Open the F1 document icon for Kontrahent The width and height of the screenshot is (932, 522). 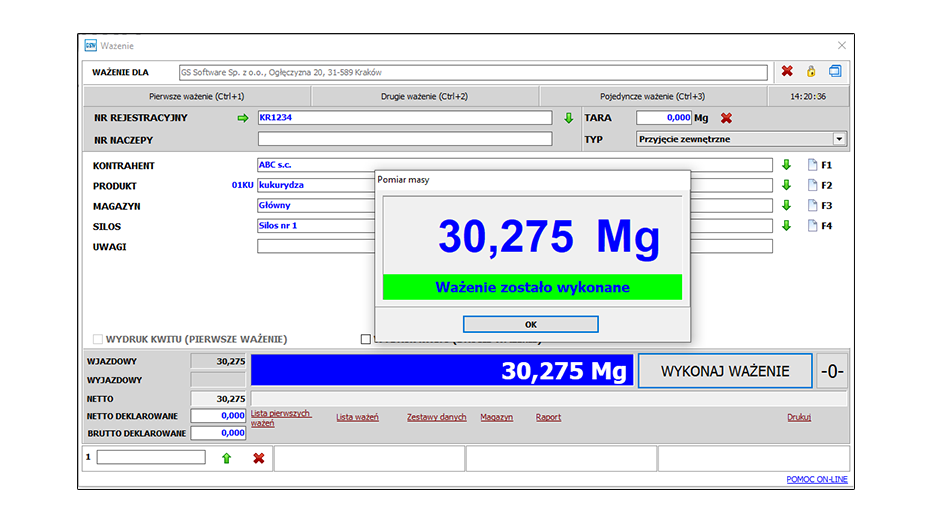coord(813,165)
